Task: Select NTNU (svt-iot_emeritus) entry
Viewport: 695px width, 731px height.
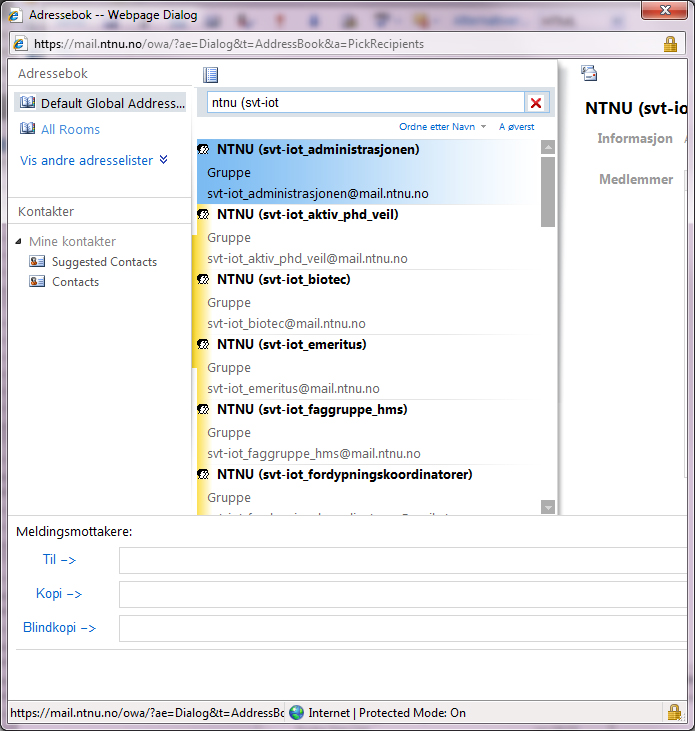Action: (x=368, y=367)
